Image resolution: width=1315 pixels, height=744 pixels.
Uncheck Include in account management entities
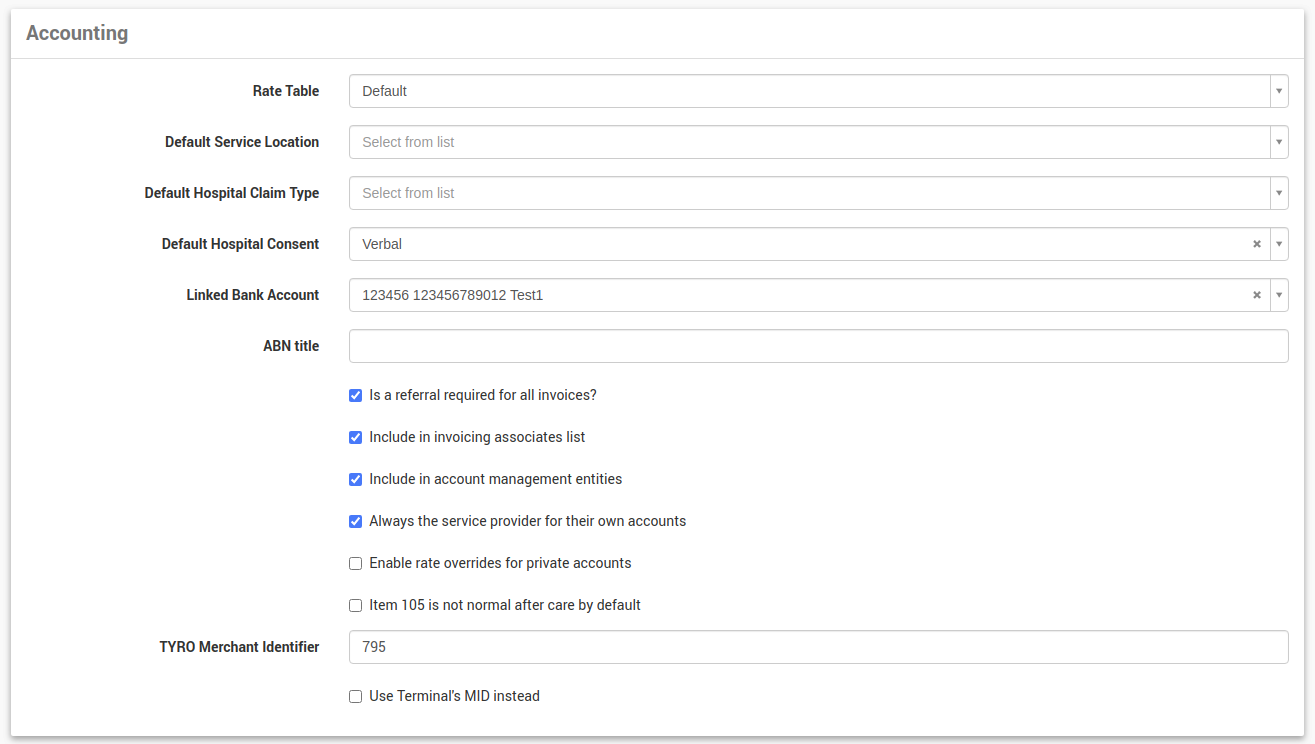355,479
